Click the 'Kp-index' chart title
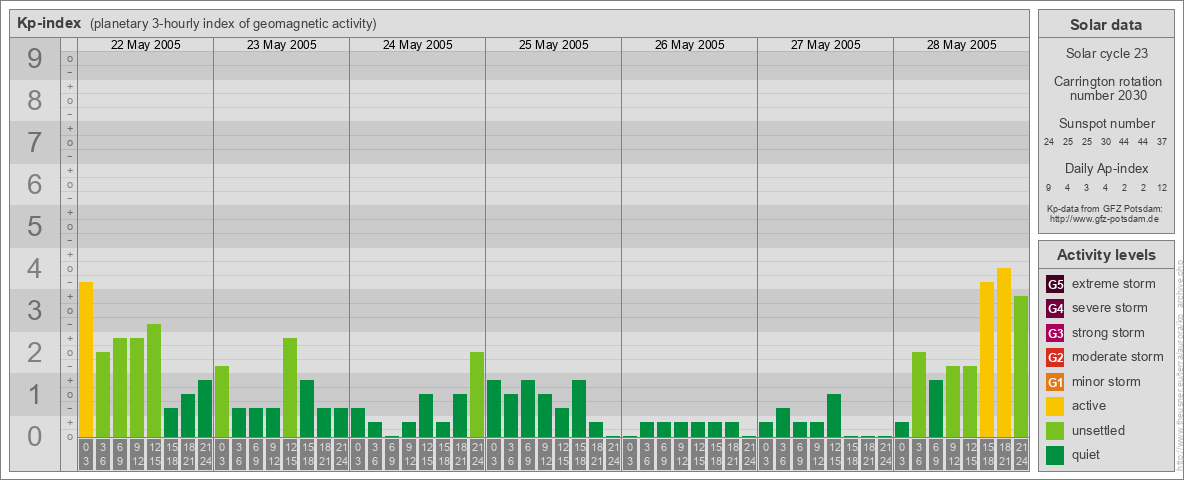 (x=49, y=23)
